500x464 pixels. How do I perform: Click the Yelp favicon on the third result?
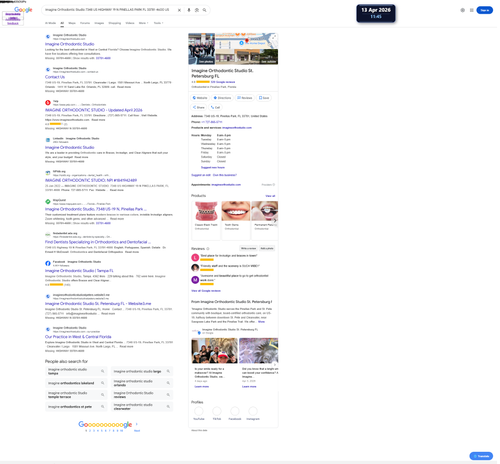click(48, 103)
